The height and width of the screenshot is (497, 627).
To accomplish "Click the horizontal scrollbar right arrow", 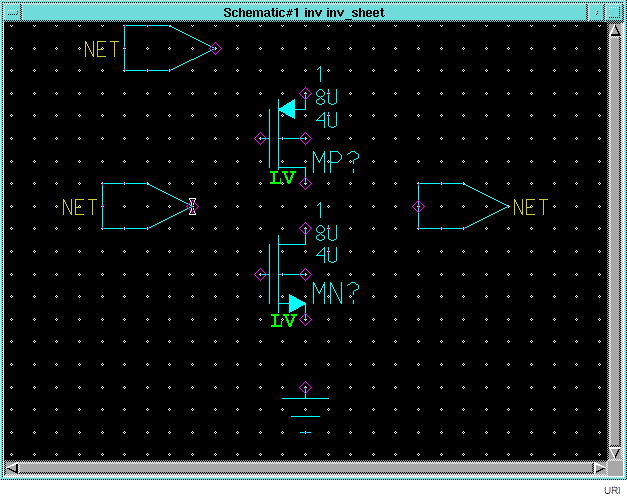I will coord(599,468).
